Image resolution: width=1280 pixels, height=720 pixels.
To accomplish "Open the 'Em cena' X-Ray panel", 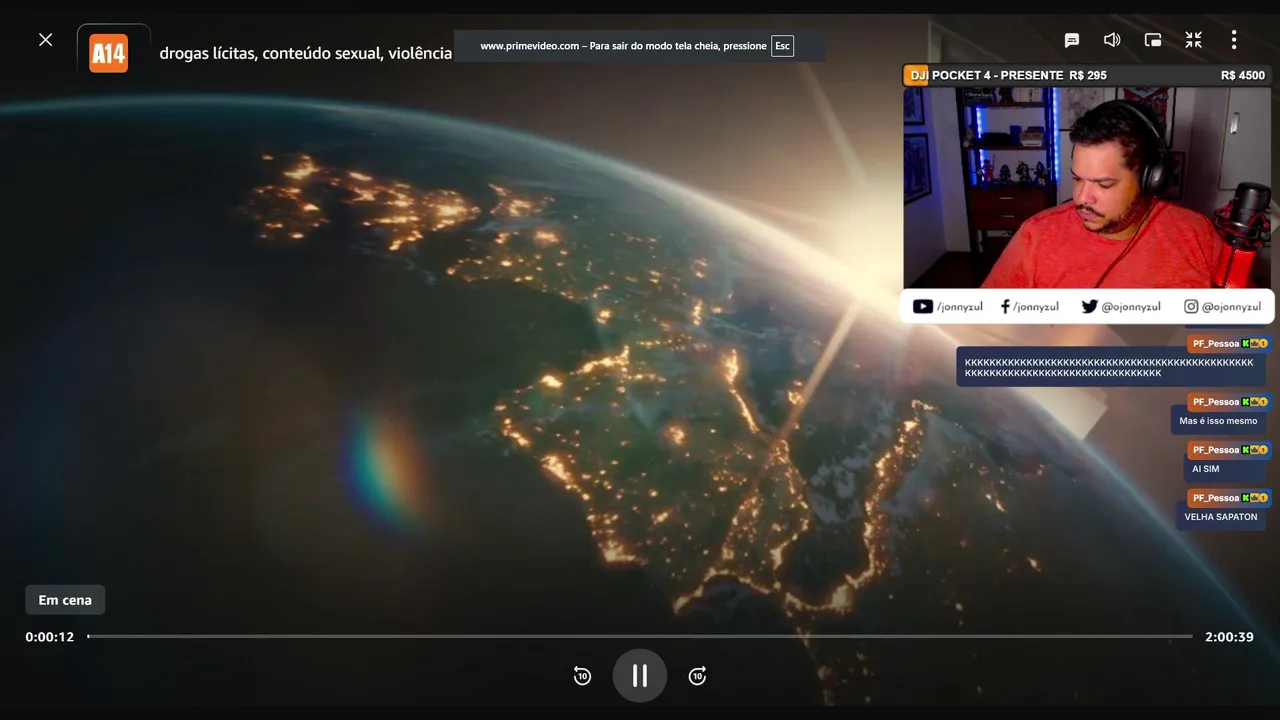I will [x=65, y=600].
